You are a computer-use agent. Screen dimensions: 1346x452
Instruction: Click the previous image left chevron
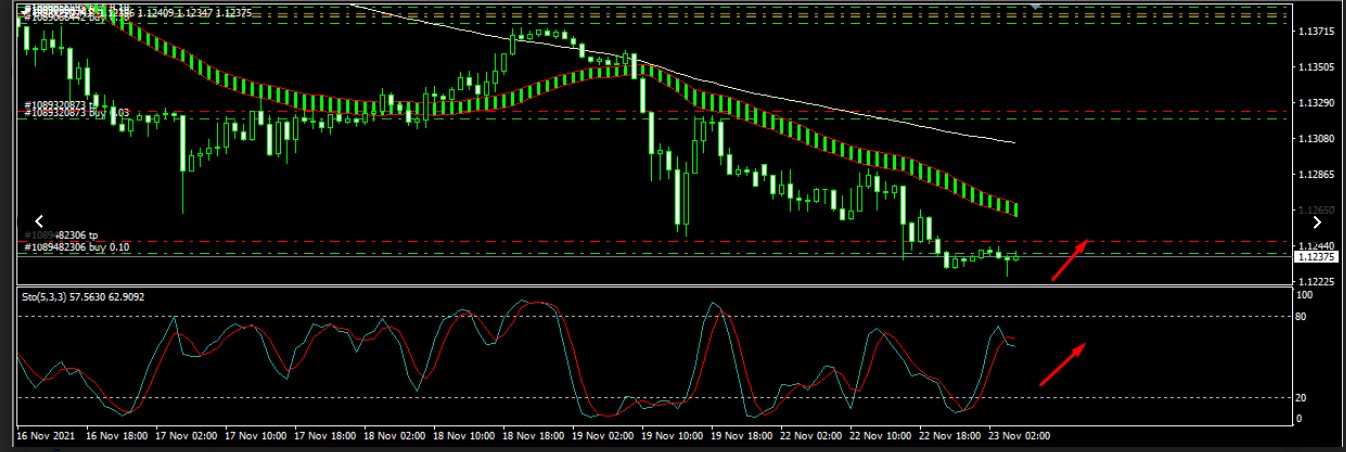(39, 221)
